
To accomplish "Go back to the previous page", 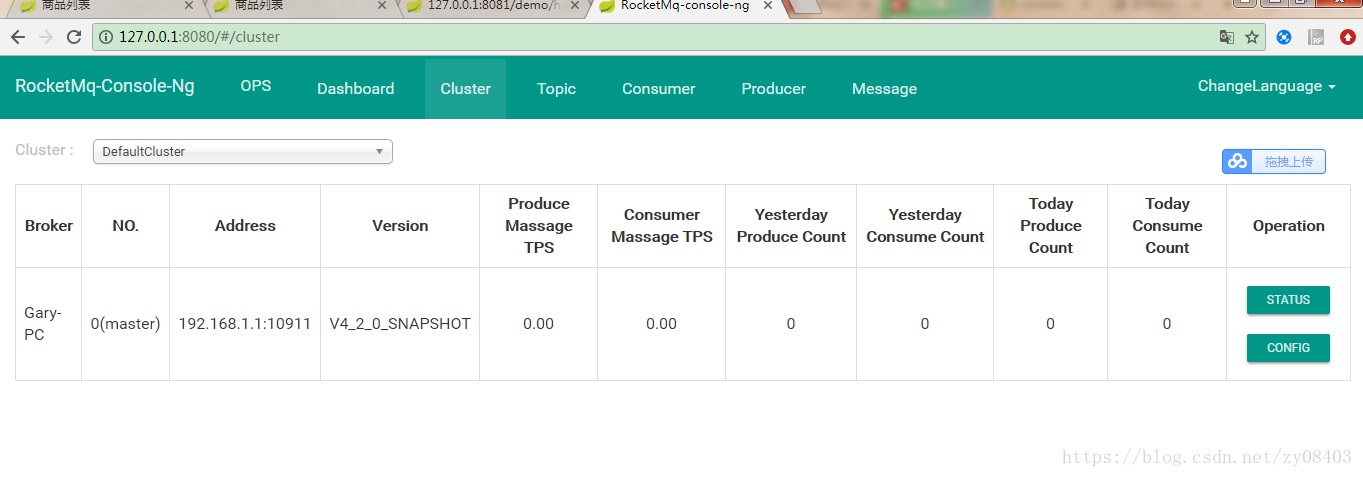I will 18,37.
